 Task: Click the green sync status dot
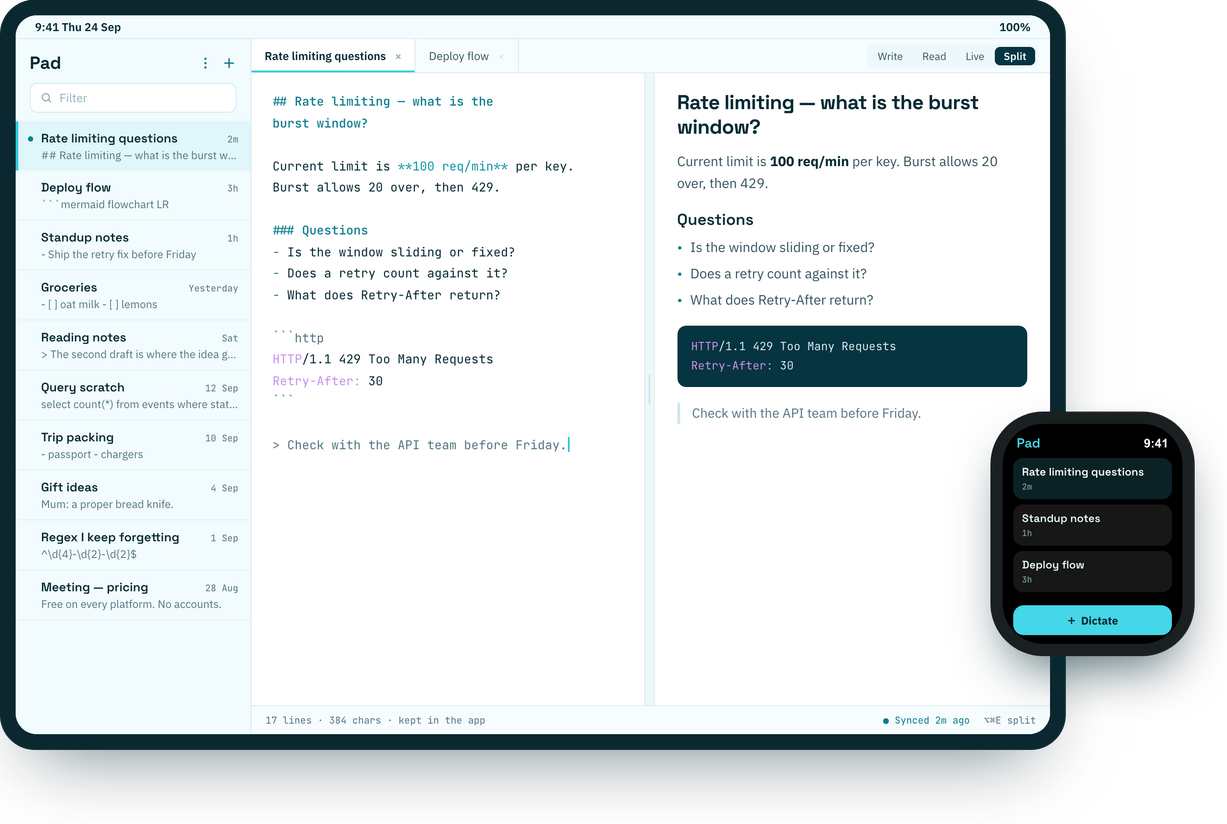click(x=886, y=720)
